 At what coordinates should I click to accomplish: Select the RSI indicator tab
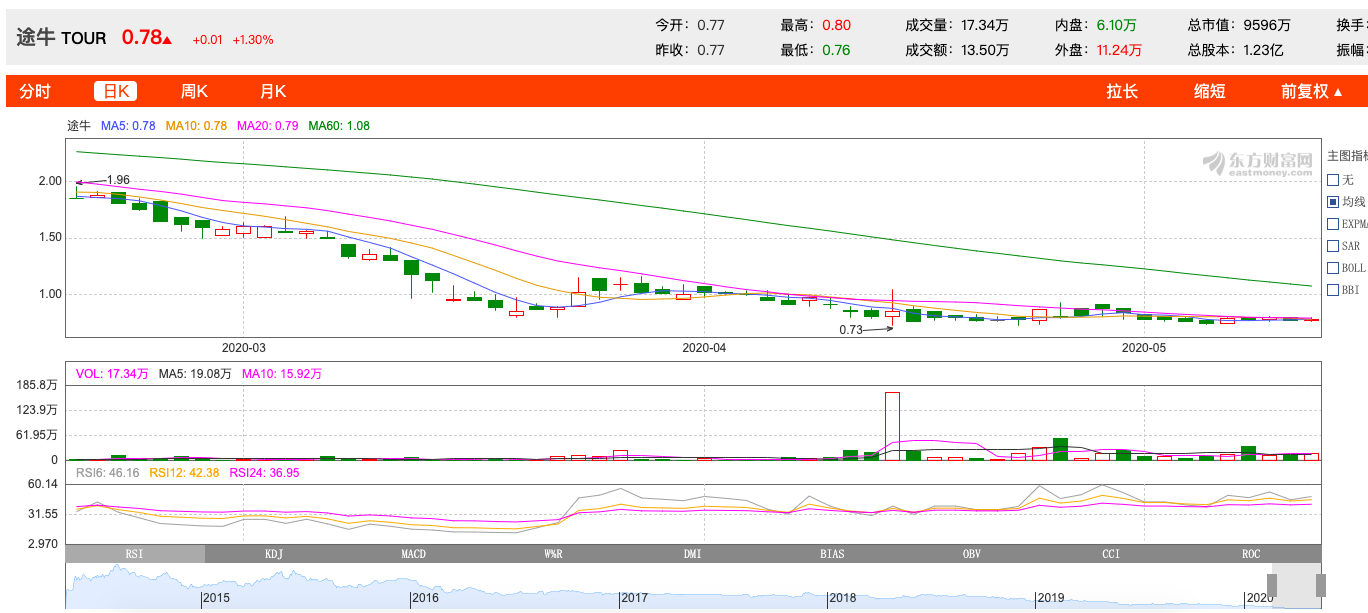pos(135,554)
